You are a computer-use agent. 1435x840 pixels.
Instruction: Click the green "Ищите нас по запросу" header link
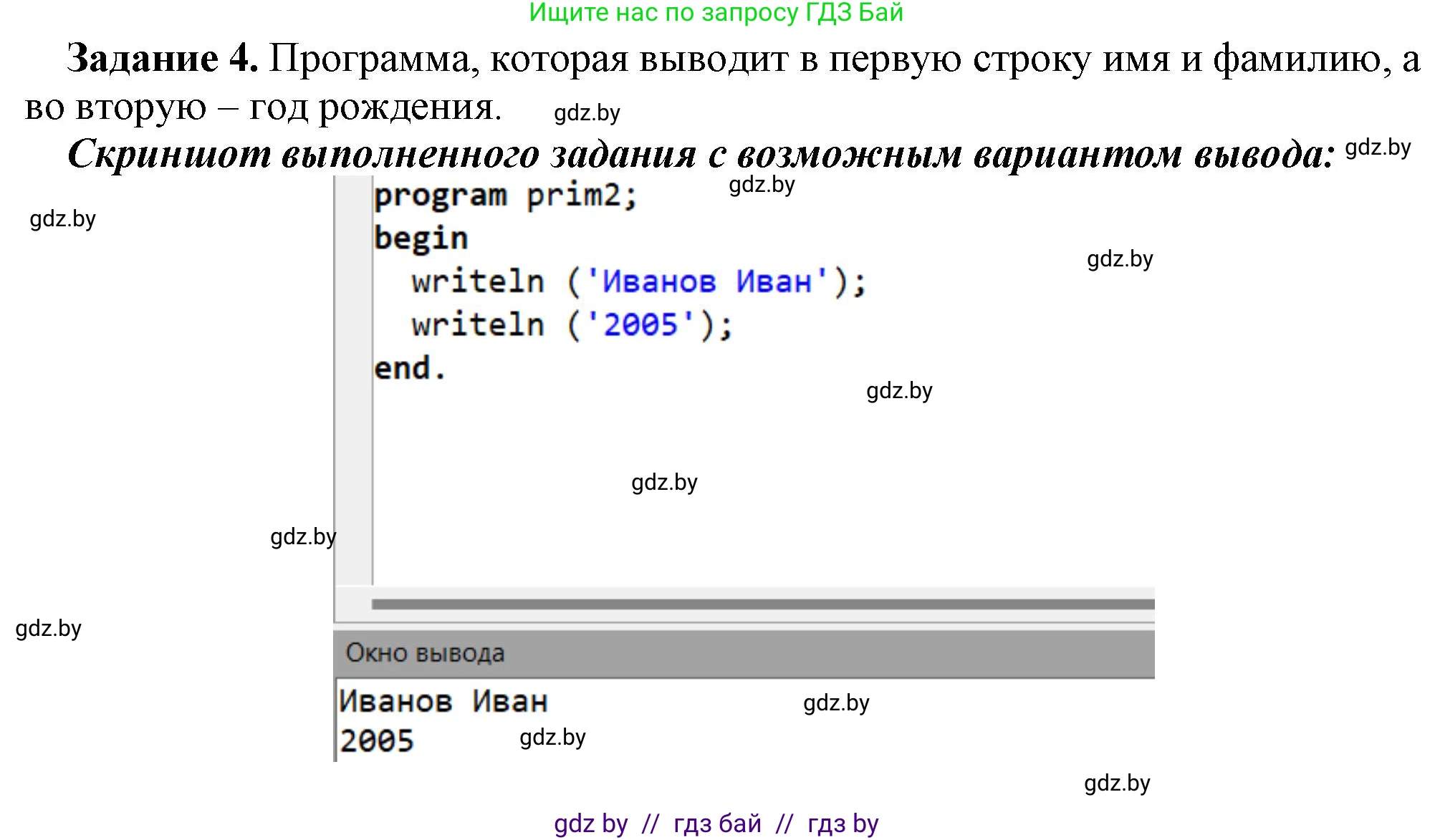pyautogui.click(x=716, y=13)
